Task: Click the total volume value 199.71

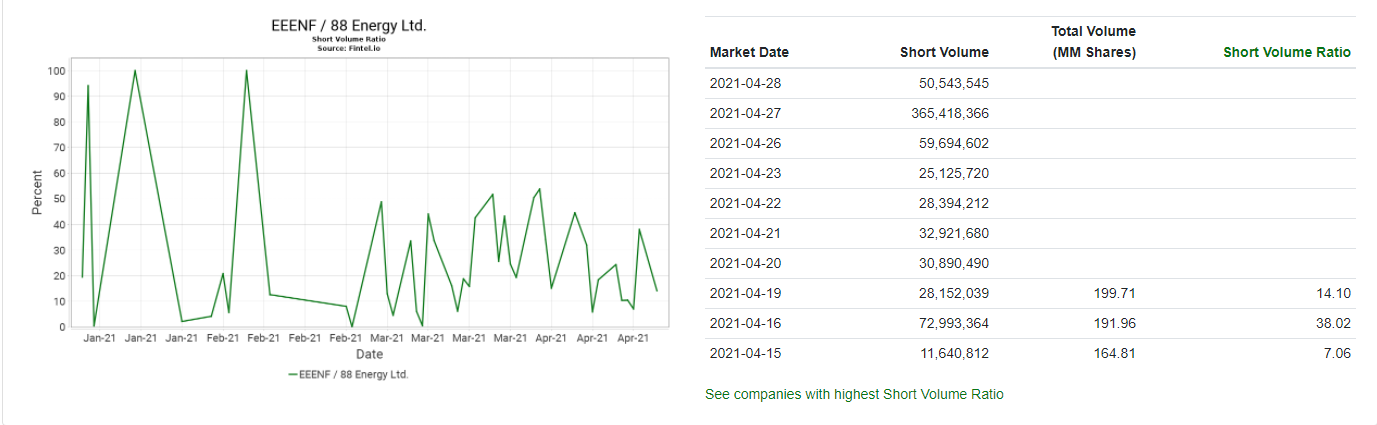Action: point(1115,293)
